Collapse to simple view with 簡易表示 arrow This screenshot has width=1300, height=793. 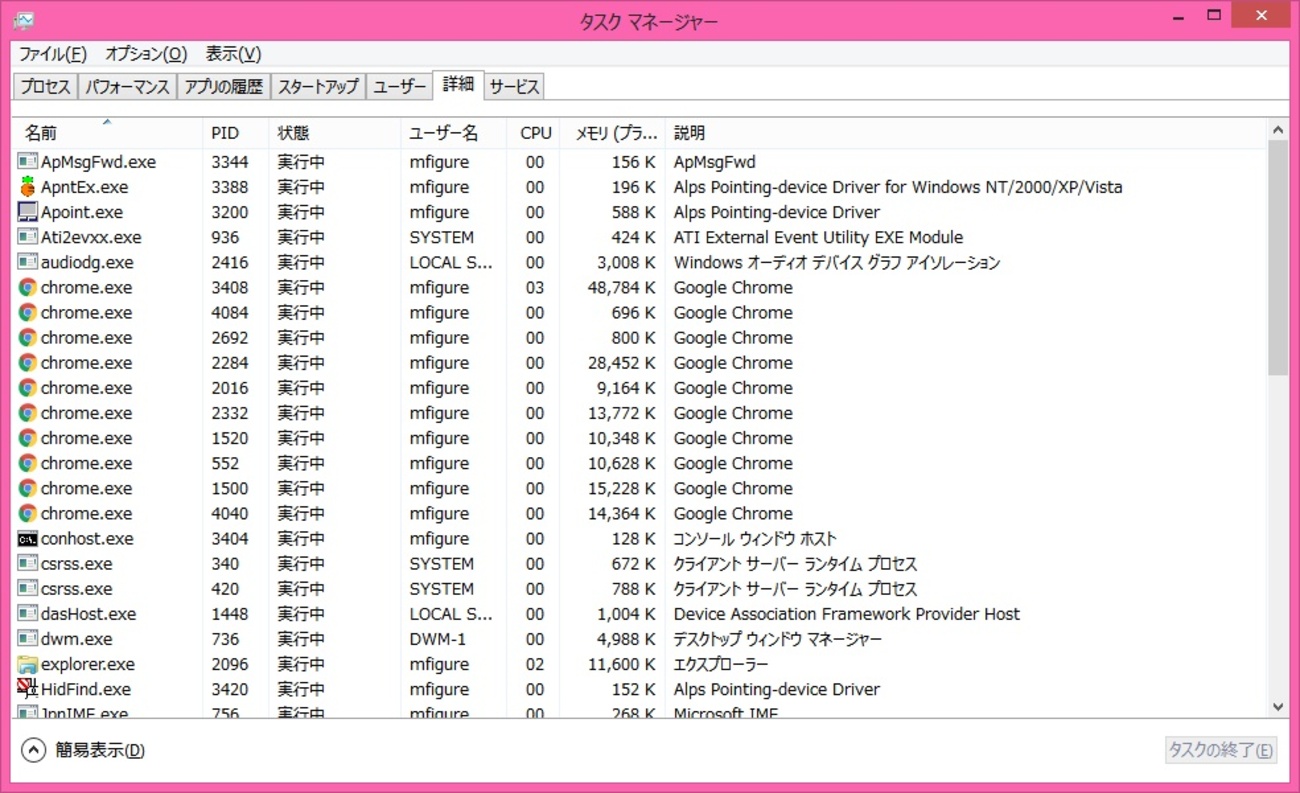pos(34,750)
